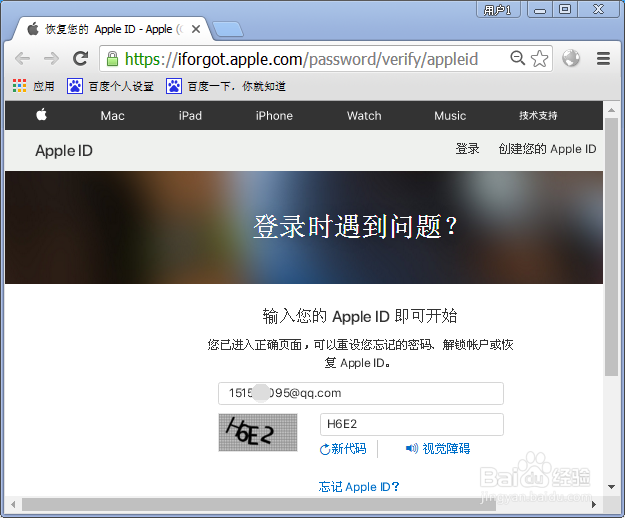
Task: Open the Mac menu item
Action: pos(112,116)
